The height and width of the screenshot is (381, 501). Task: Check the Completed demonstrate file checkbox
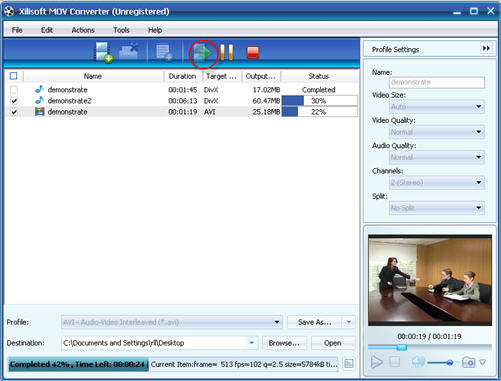[14, 90]
